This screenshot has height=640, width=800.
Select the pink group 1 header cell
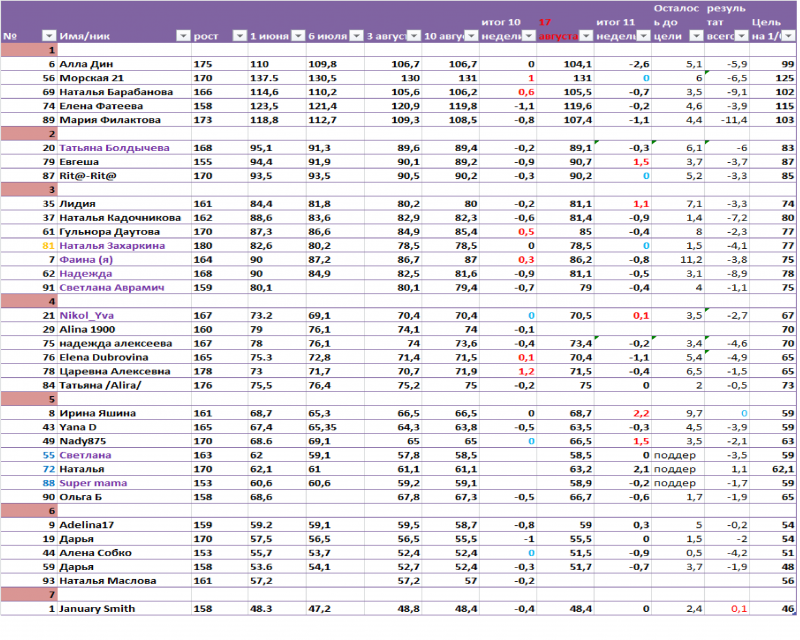click(30, 49)
